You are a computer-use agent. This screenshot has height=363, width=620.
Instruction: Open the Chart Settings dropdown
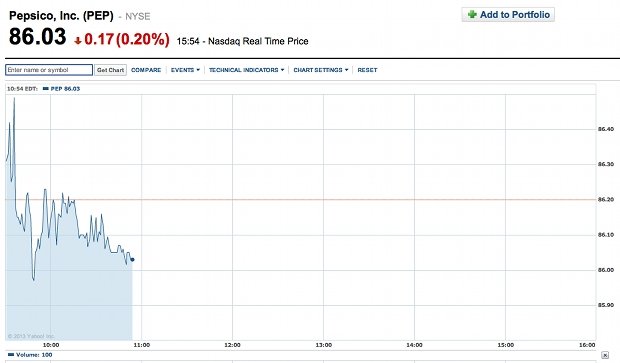point(321,70)
